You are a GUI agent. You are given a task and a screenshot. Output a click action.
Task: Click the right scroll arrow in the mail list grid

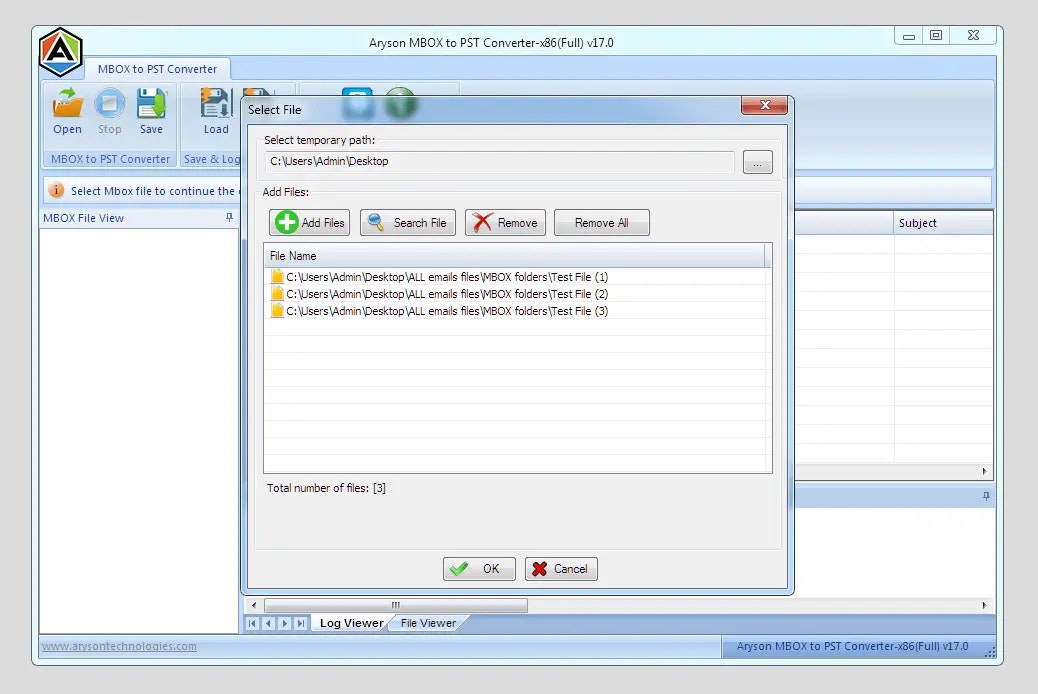point(984,471)
